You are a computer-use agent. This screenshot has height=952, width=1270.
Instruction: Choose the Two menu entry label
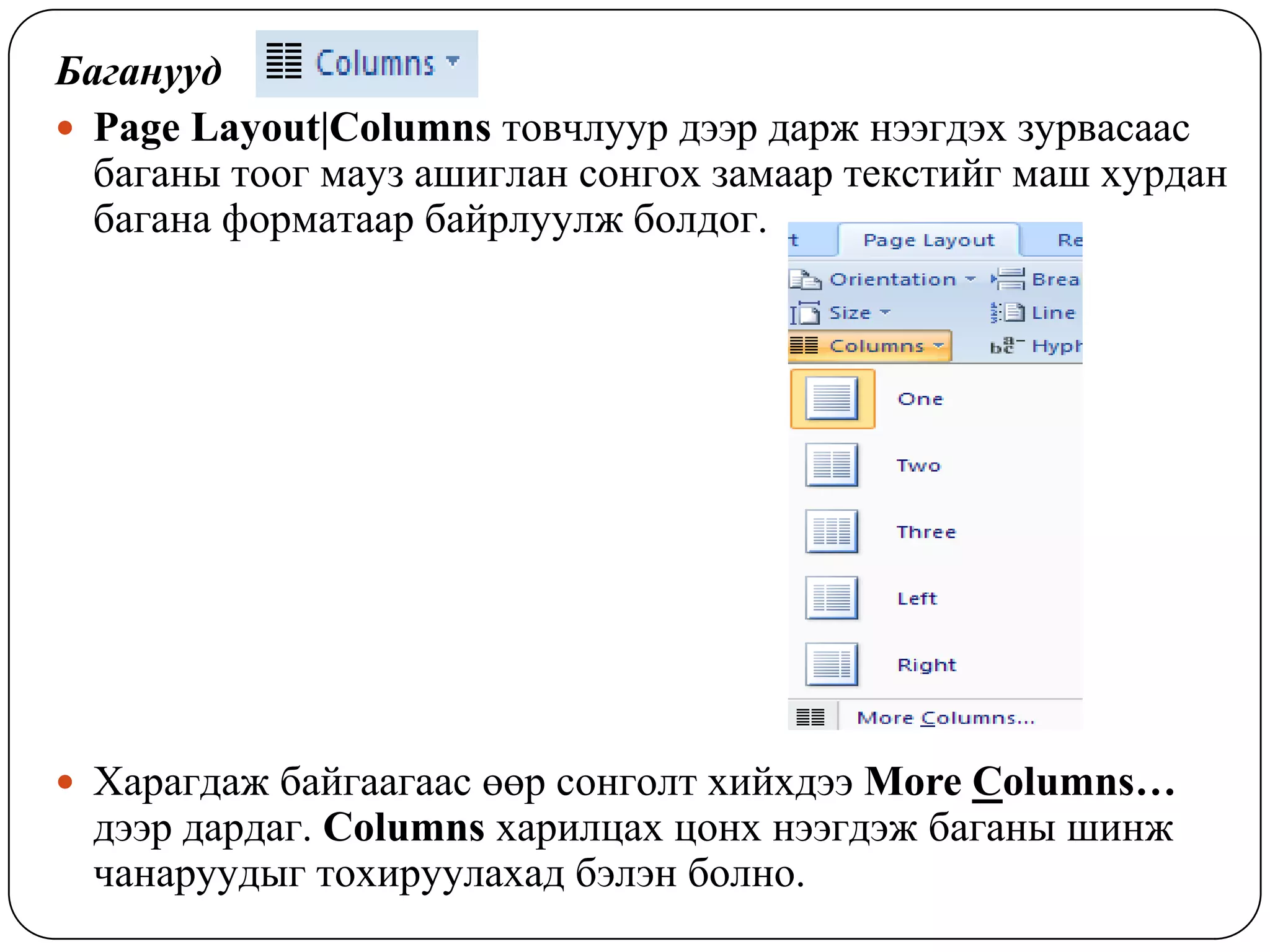(918, 465)
